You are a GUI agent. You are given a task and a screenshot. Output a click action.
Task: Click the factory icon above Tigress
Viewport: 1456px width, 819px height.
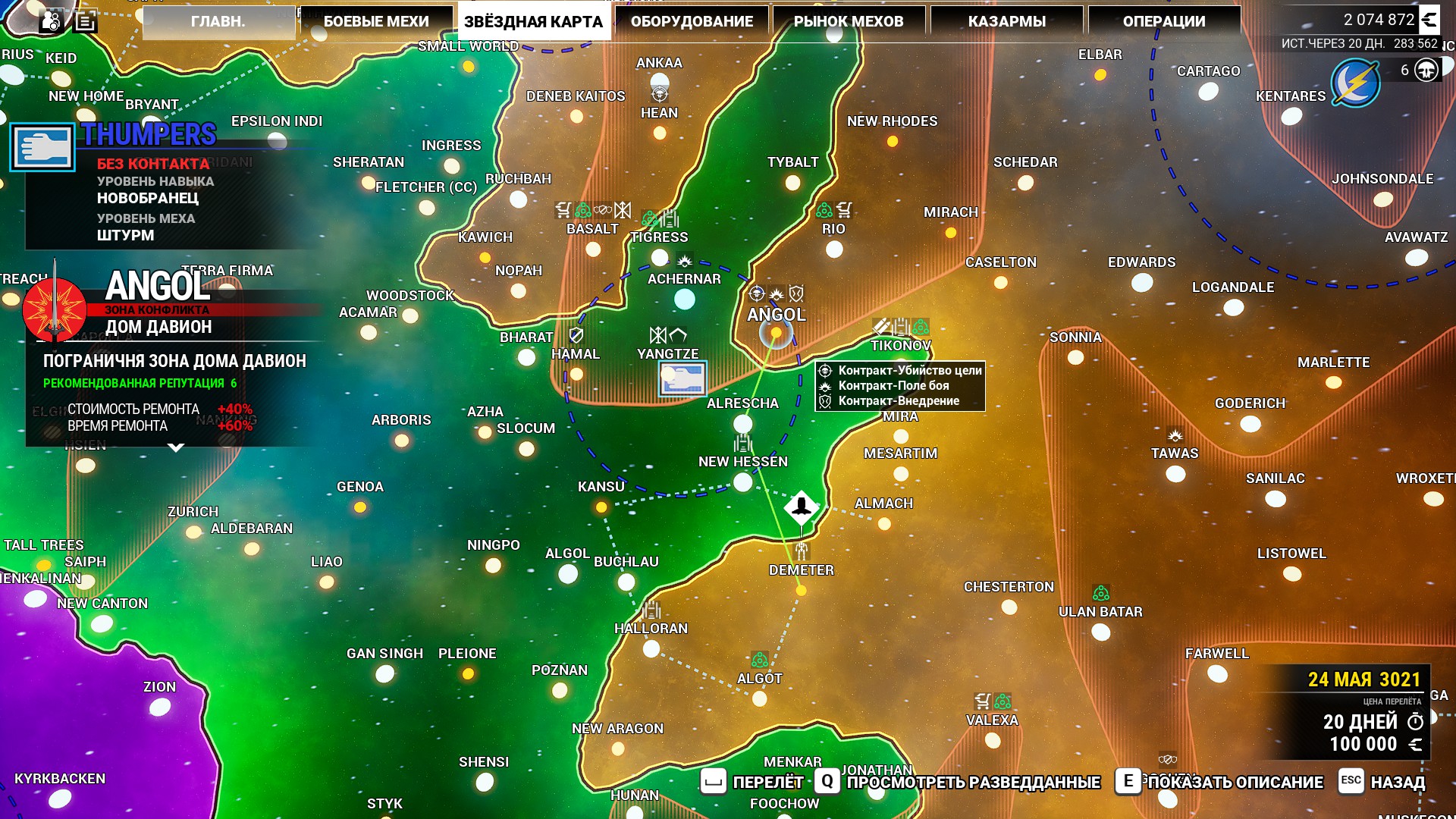tap(670, 218)
